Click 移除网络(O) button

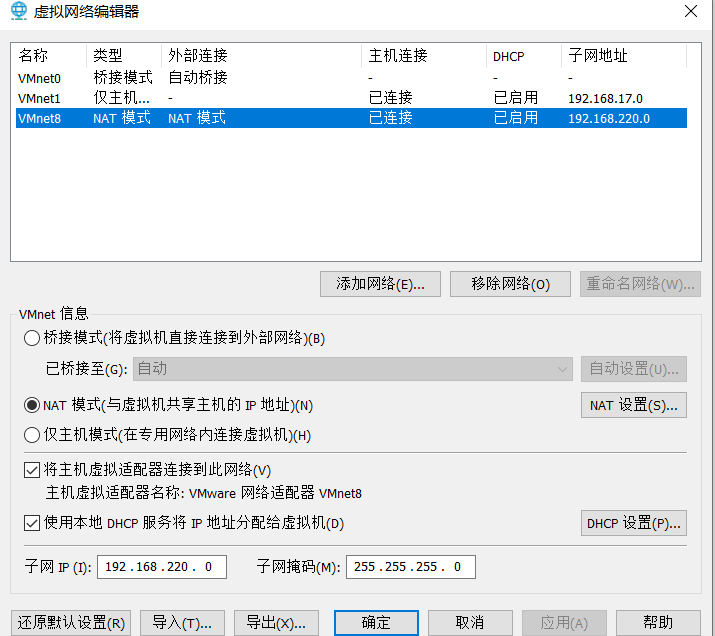click(510, 284)
